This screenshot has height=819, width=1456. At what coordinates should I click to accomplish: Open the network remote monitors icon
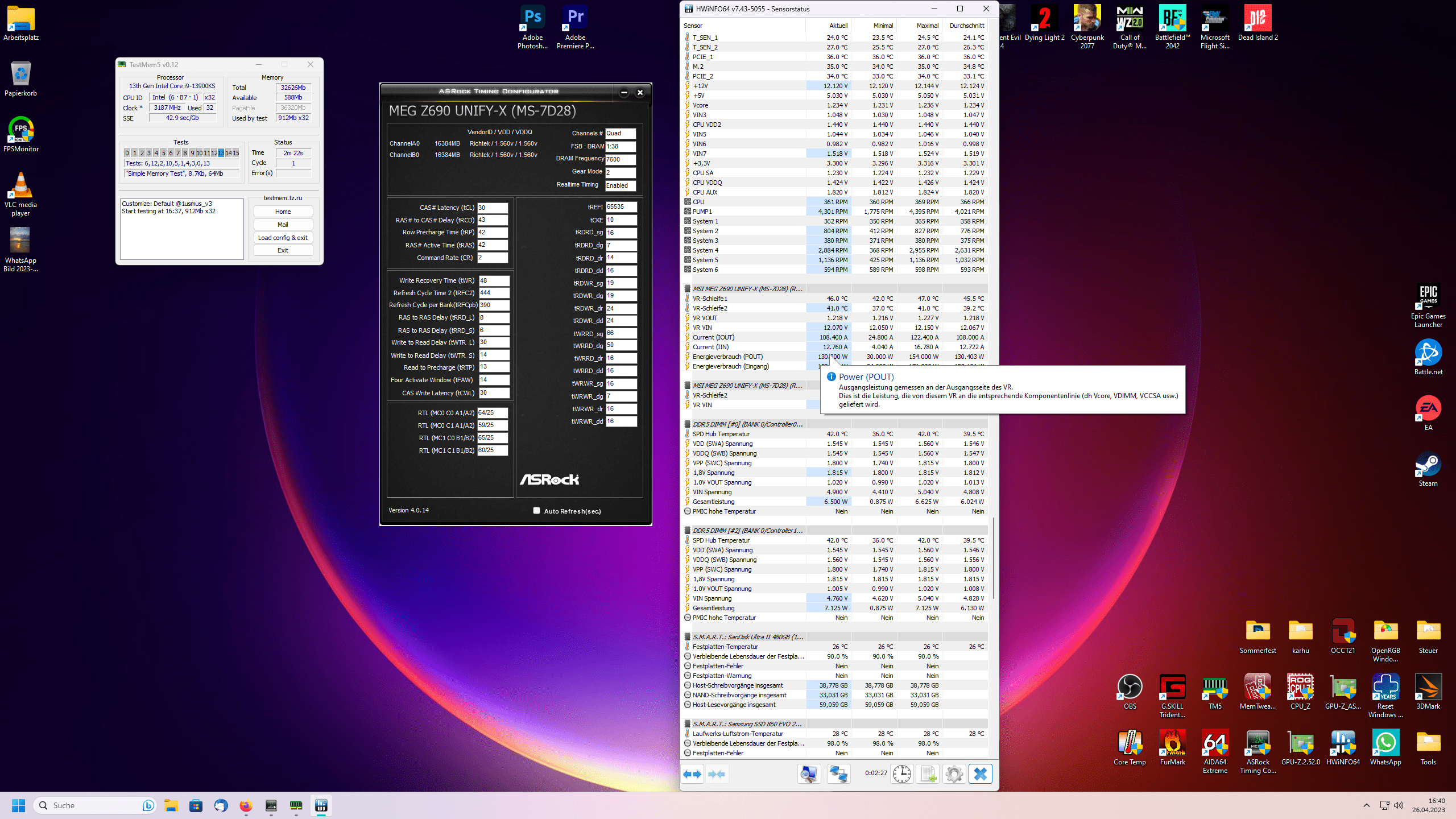(838, 774)
